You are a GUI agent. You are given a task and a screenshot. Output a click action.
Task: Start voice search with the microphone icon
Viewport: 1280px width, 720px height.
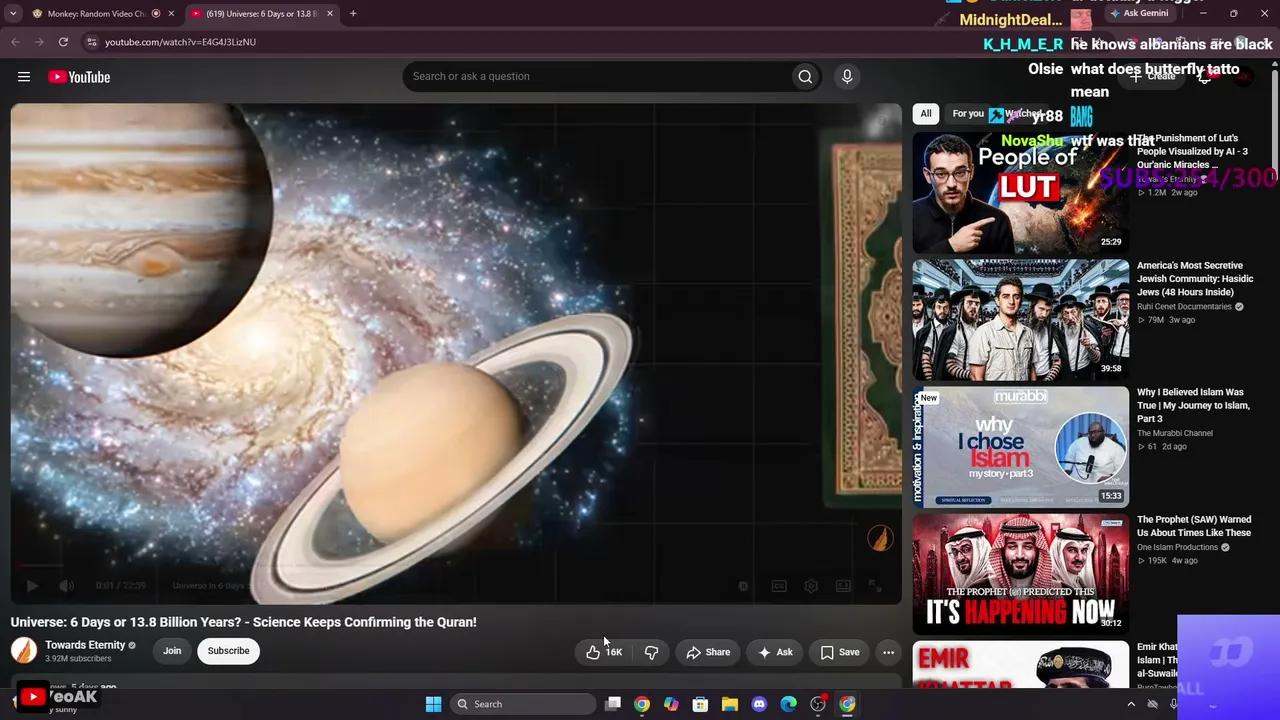click(847, 76)
